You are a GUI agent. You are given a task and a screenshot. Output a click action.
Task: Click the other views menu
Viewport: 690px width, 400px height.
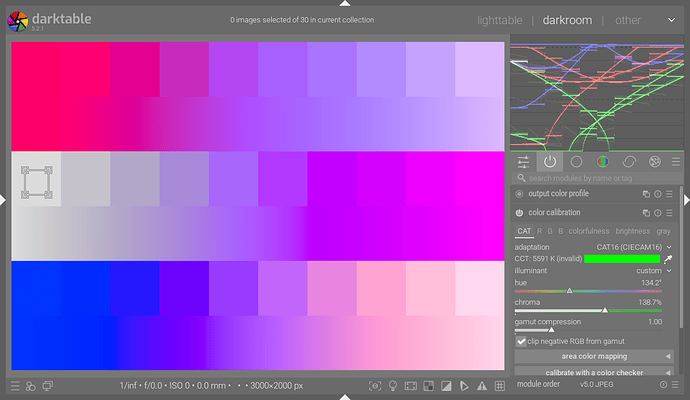coord(628,19)
